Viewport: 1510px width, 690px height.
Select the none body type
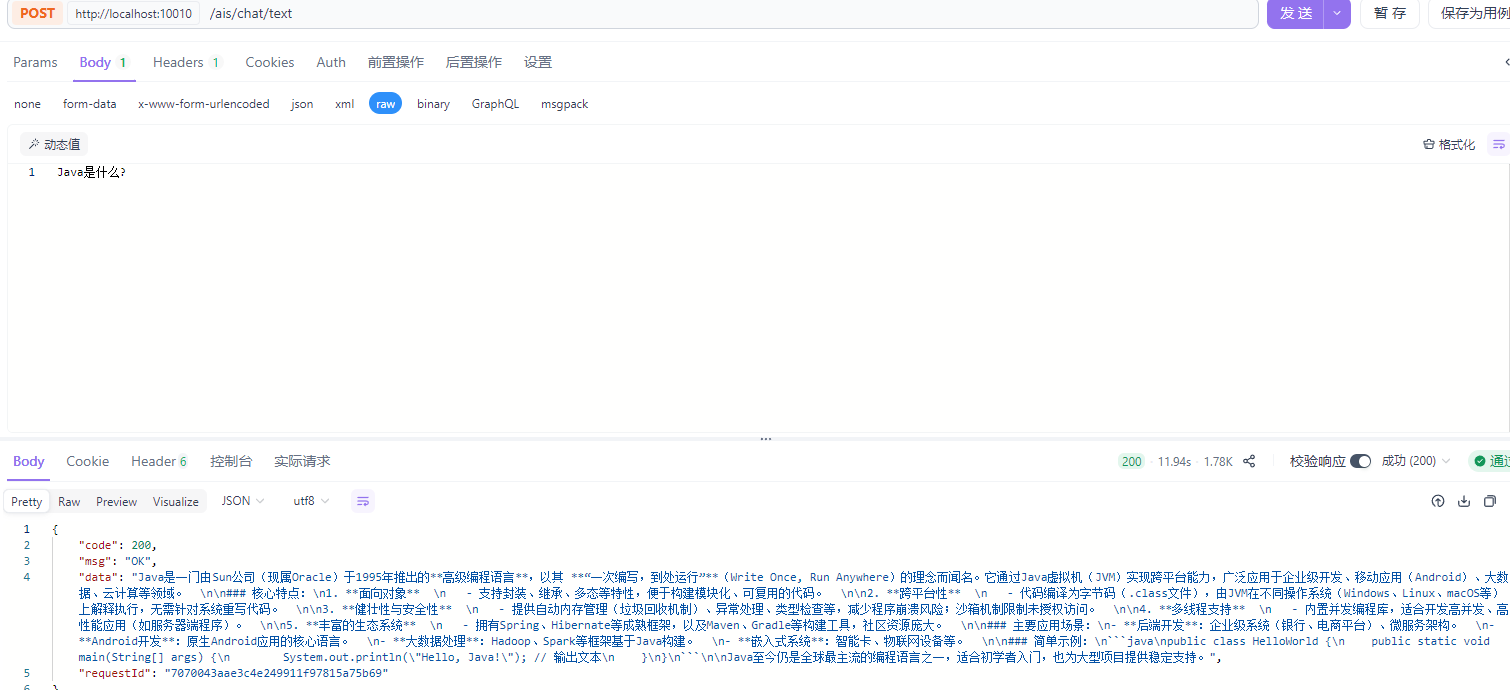click(28, 104)
